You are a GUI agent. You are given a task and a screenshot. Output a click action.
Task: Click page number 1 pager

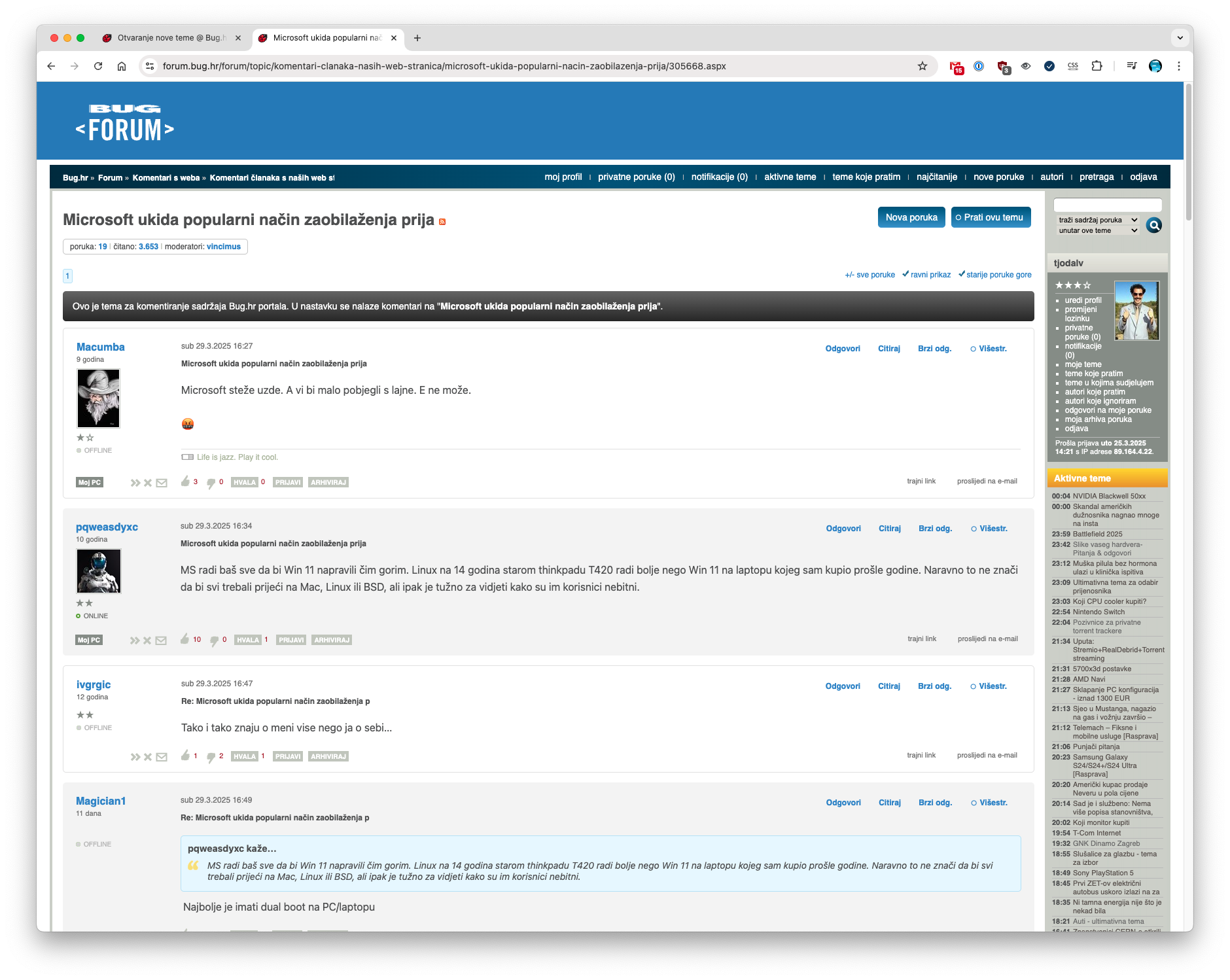point(67,276)
